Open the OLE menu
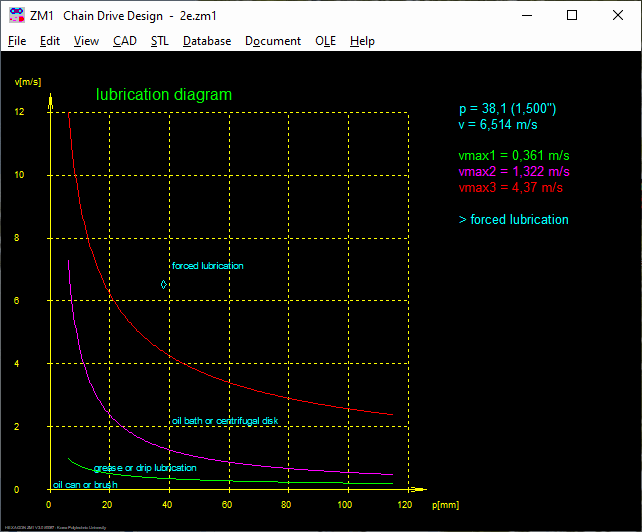Viewport: 642px width, 532px height. click(x=325, y=41)
